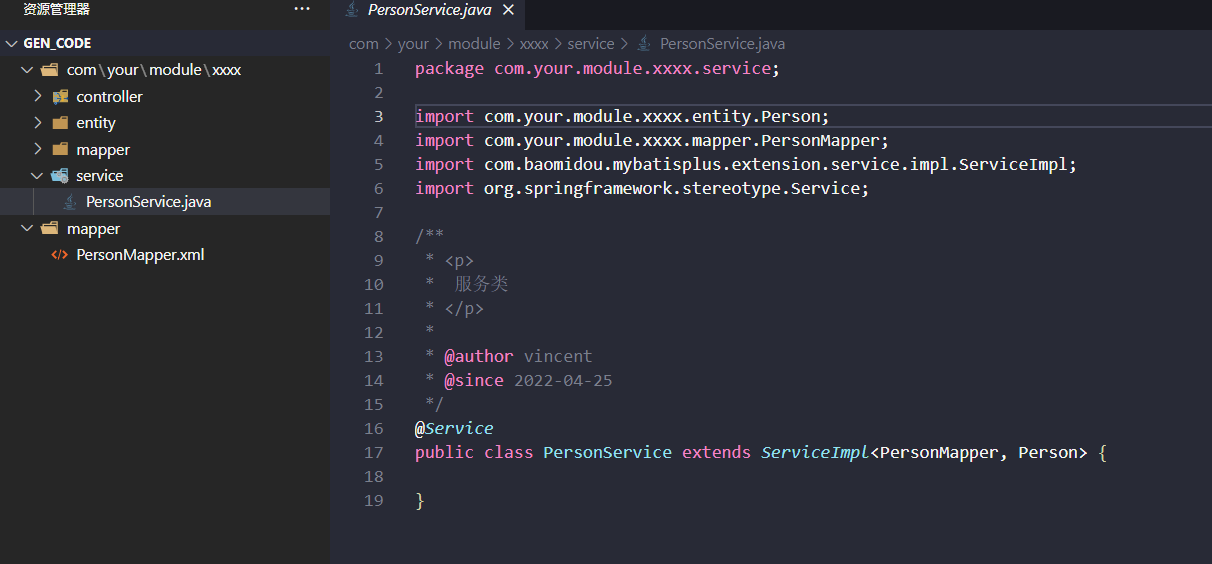
Task: Click the controller folder icon
Action: pyautogui.click(x=60, y=97)
